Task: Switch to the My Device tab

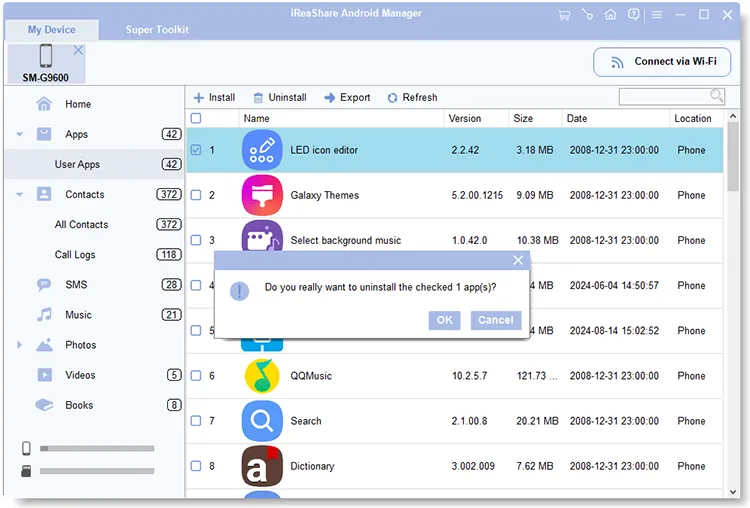Action: [x=52, y=30]
